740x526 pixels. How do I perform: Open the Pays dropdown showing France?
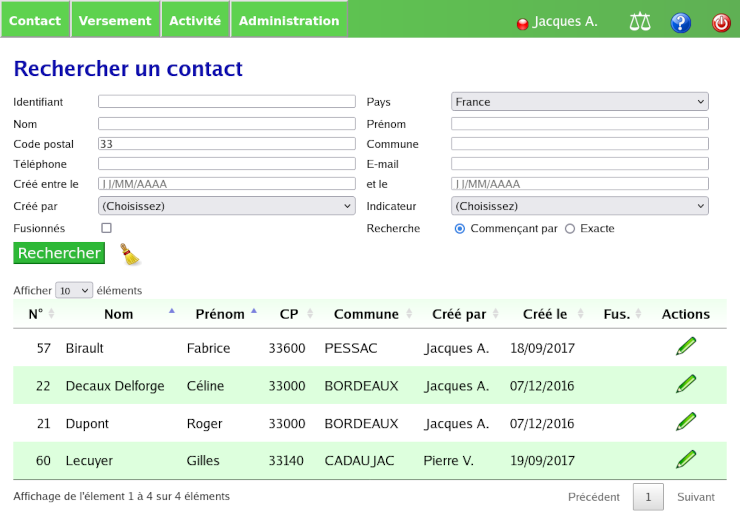click(579, 101)
